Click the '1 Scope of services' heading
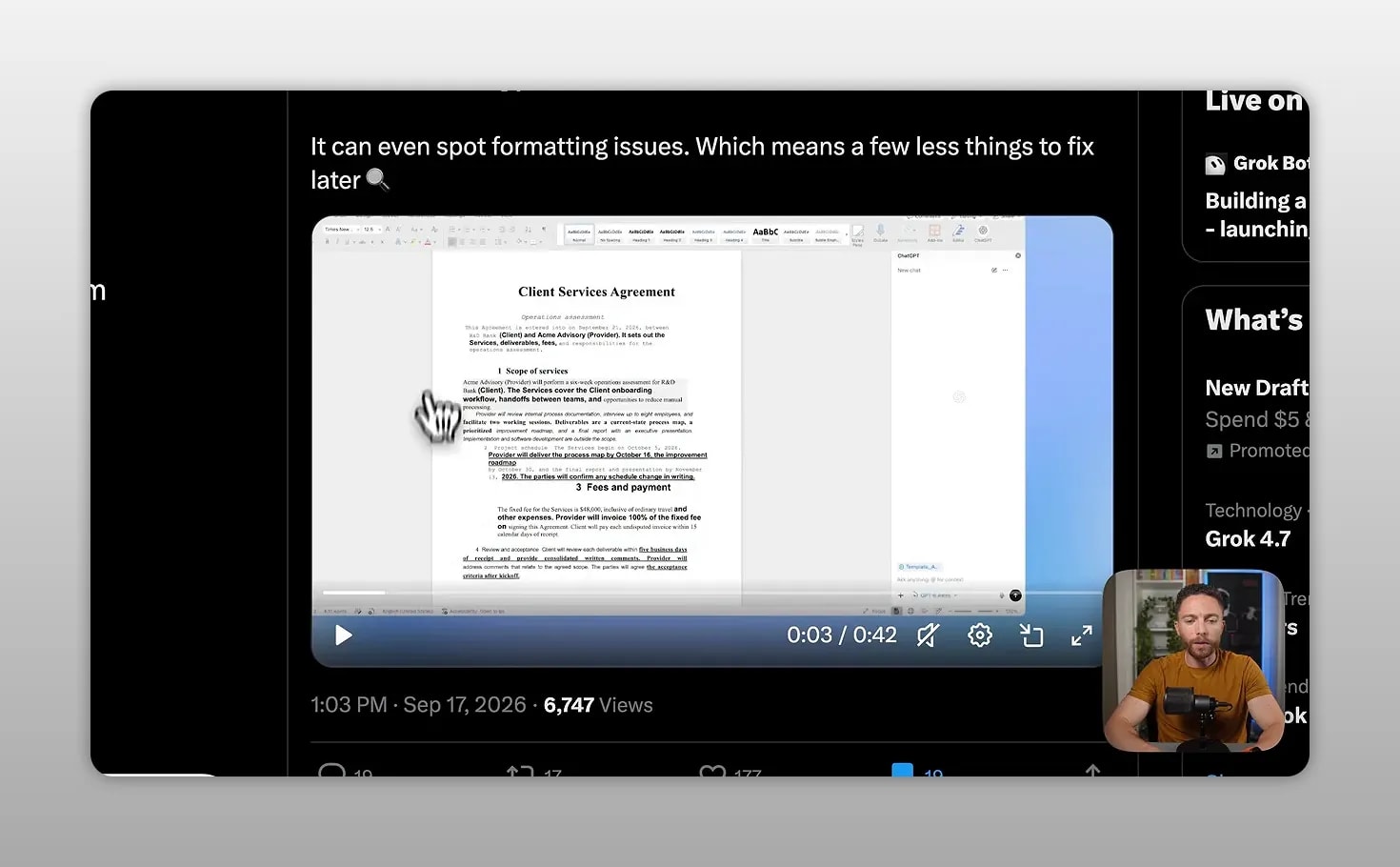The width and height of the screenshot is (1400, 867). click(x=532, y=372)
